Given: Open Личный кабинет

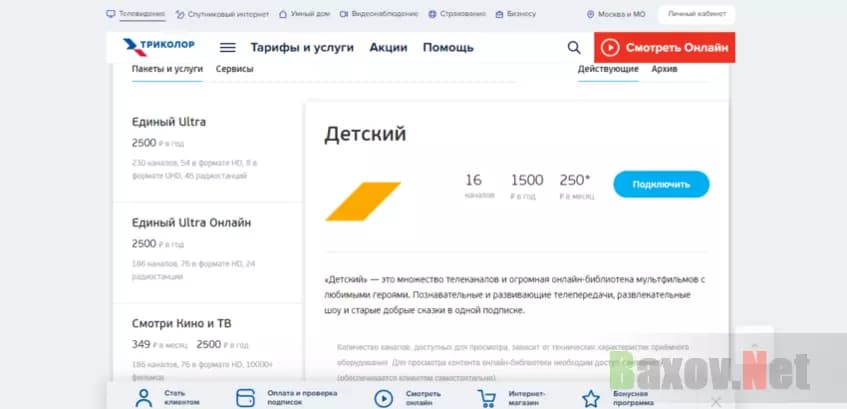Looking at the screenshot, I should 697,14.
